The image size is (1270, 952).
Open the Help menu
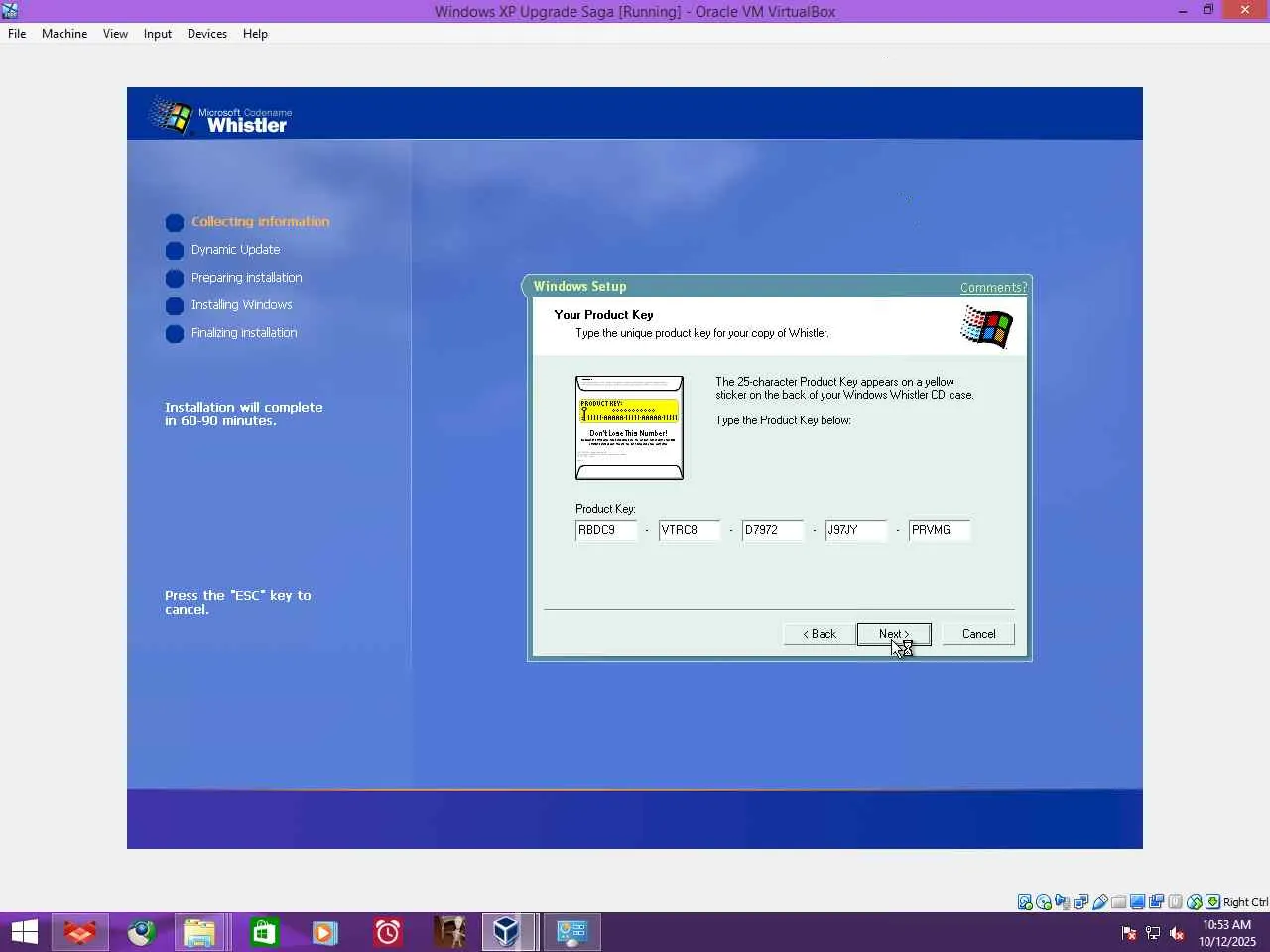point(255,33)
